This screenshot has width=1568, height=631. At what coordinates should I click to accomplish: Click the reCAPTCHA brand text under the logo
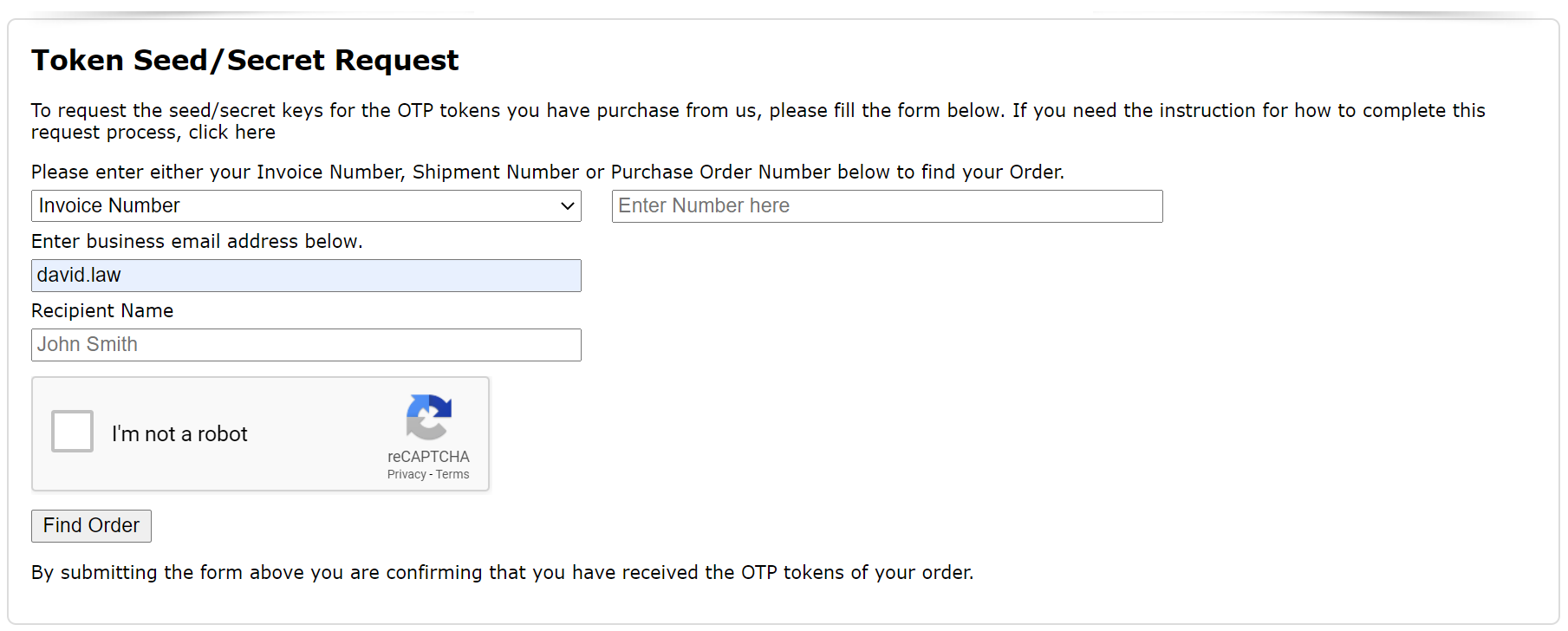pyautogui.click(x=428, y=457)
